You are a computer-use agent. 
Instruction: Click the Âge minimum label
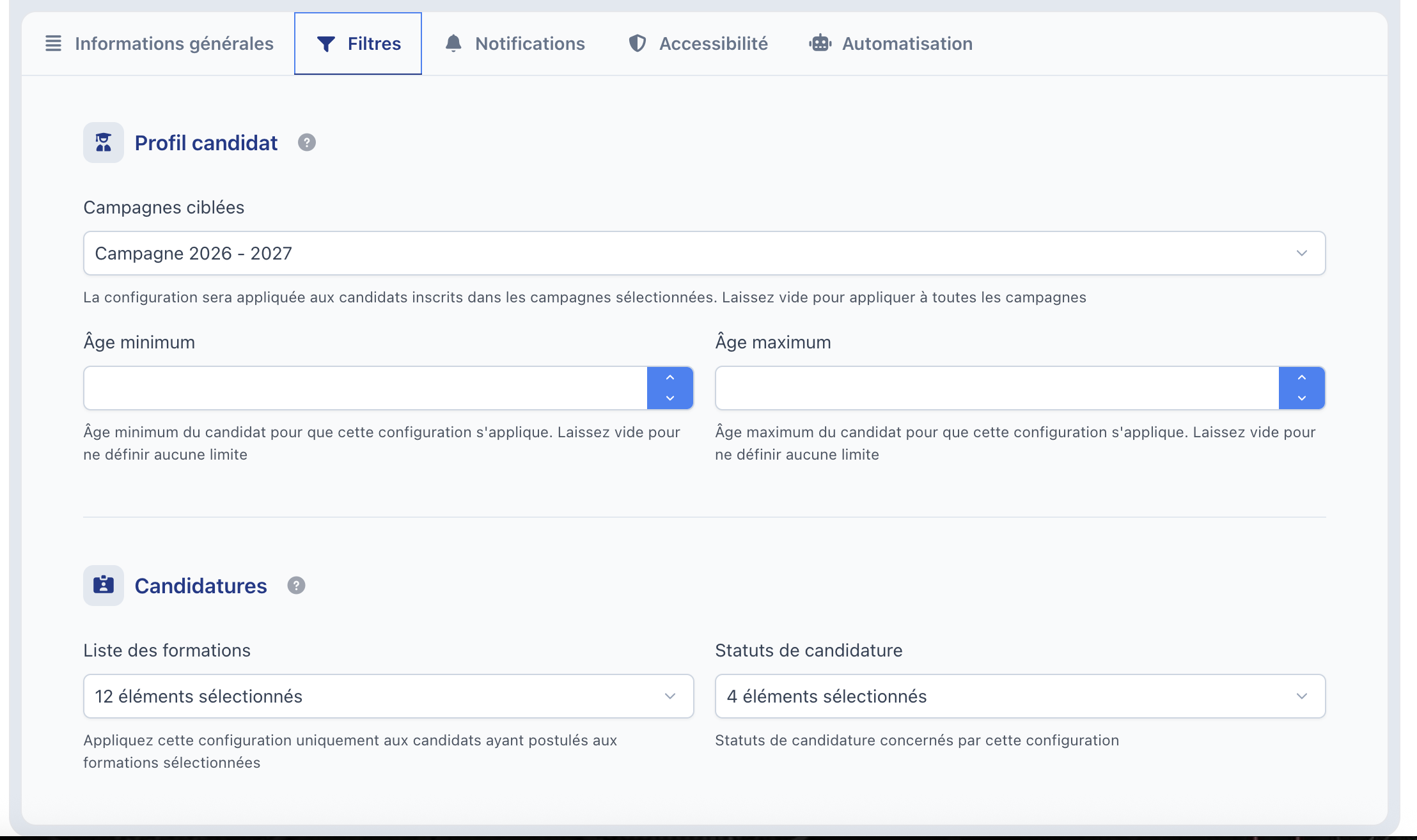point(139,342)
